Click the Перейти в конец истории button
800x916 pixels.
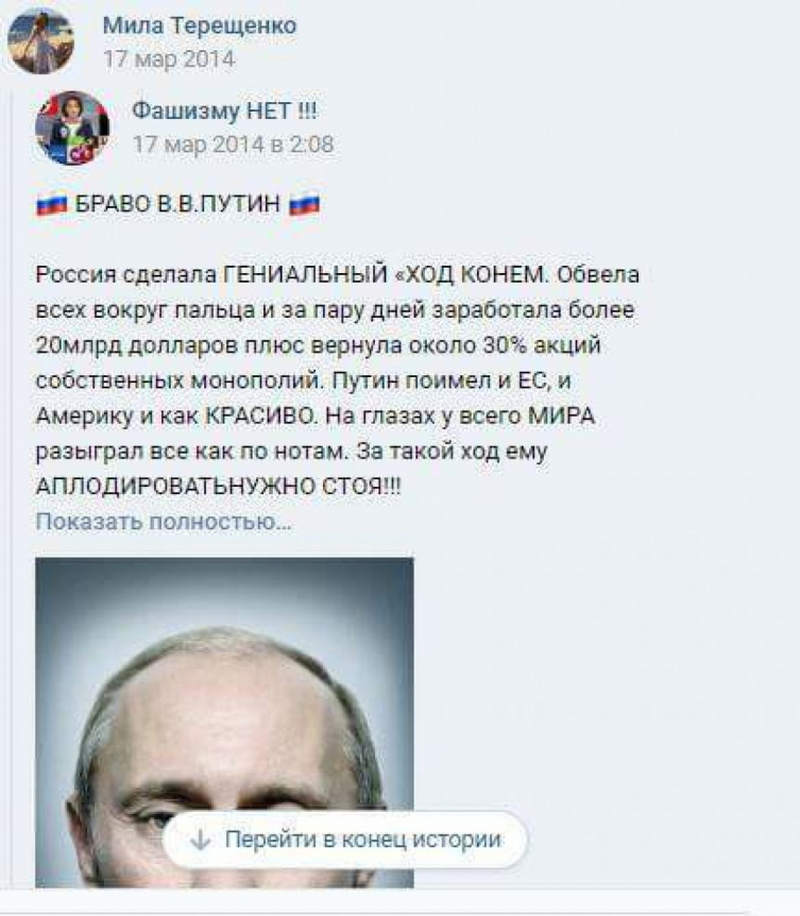(345, 840)
